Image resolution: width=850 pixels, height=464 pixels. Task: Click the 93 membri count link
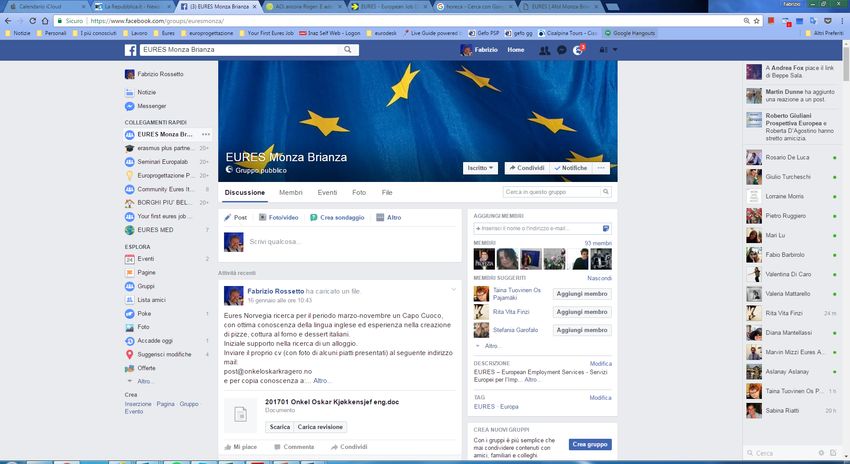[x=598, y=243]
